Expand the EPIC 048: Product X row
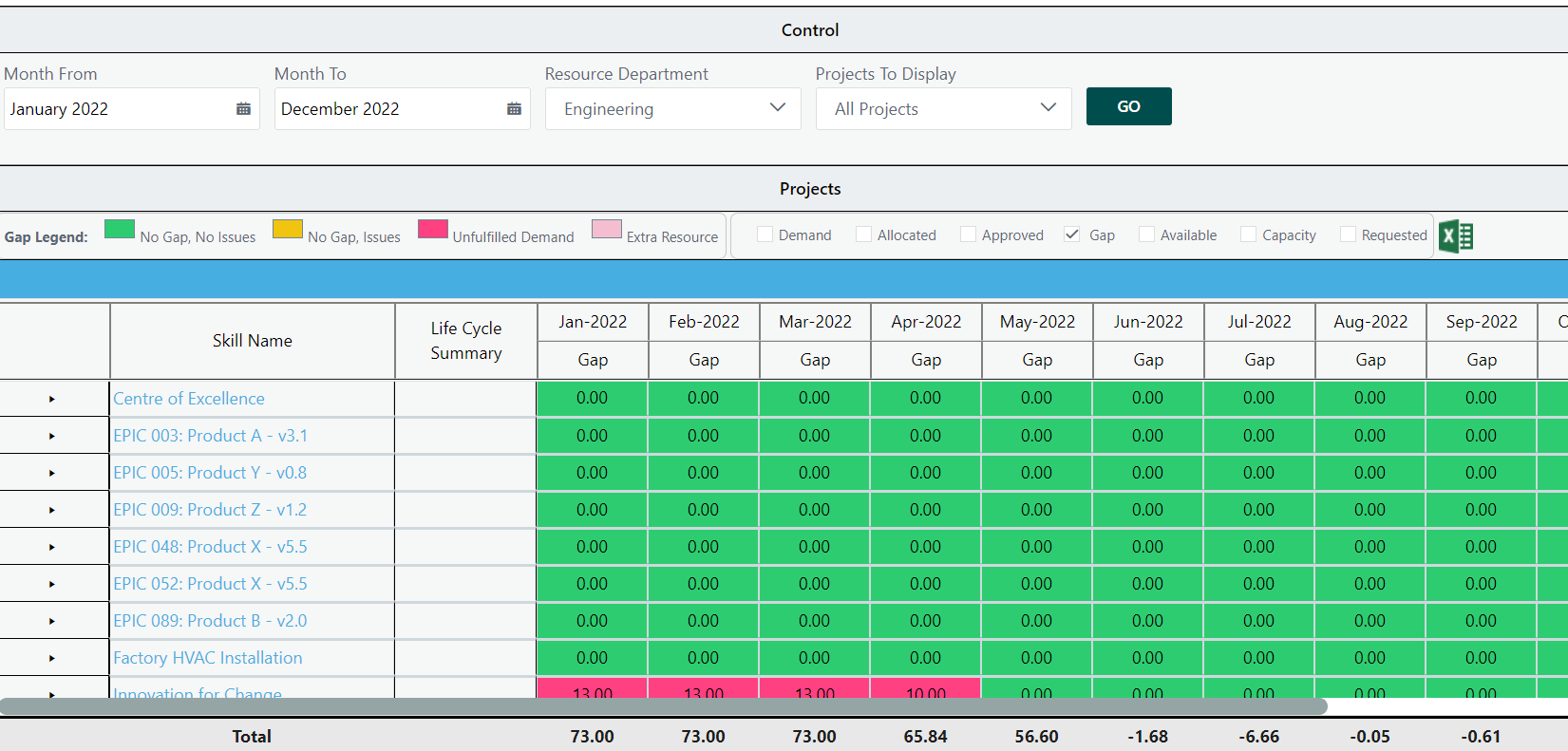1568x751 pixels. [x=52, y=548]
